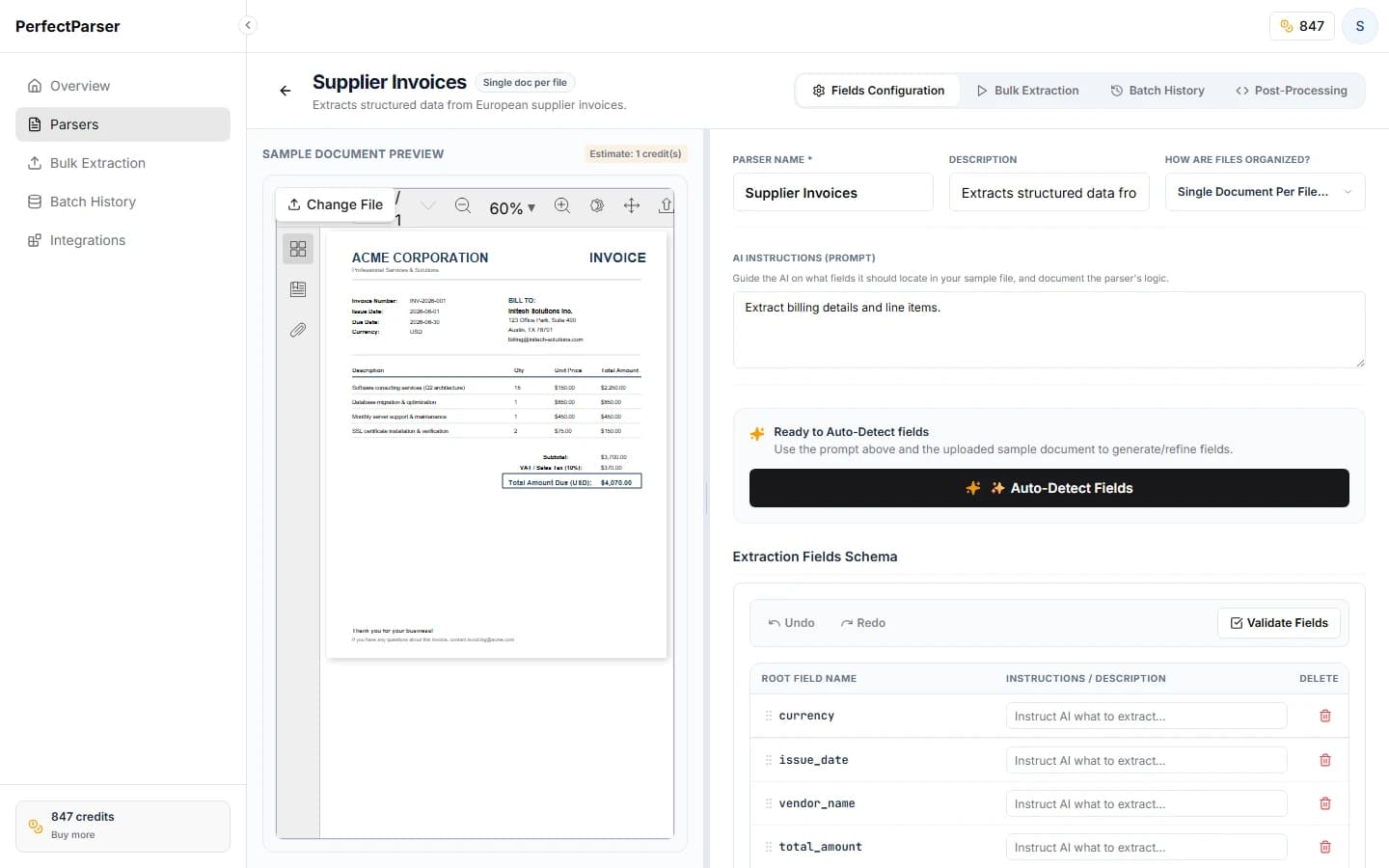Show page thumbnails grid panel
The width and height of the screenshot is (1389, 868).
pyautogui.click(x=298, y=249)
